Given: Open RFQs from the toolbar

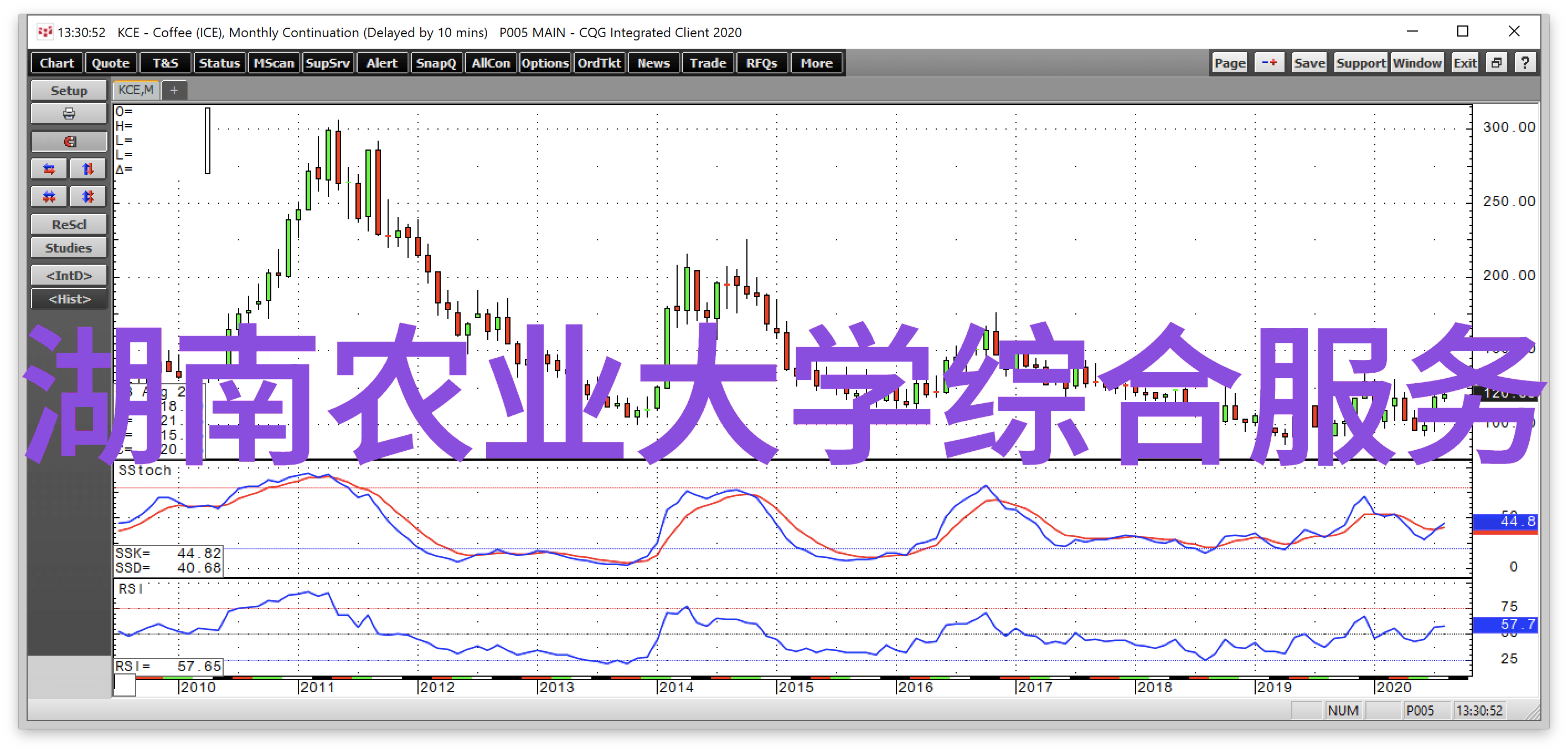Looking at the screenshot, I should coord(762,63).
